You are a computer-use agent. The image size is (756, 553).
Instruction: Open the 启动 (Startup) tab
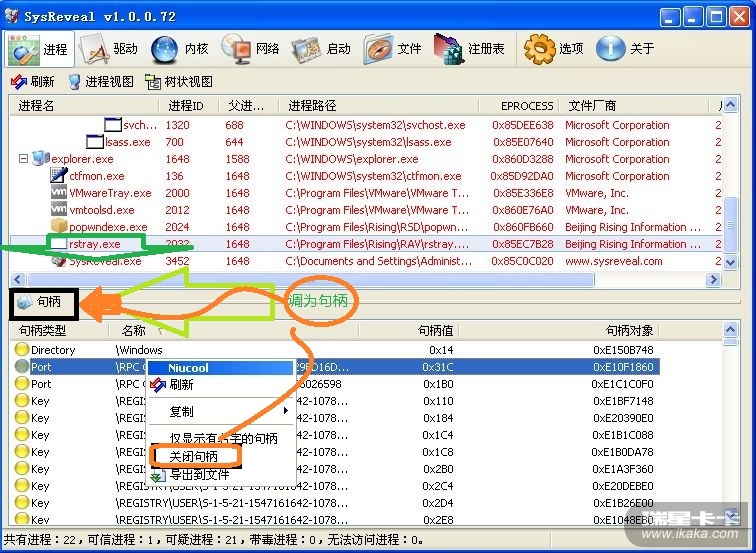pyautogui.click(x=321, y=49)
